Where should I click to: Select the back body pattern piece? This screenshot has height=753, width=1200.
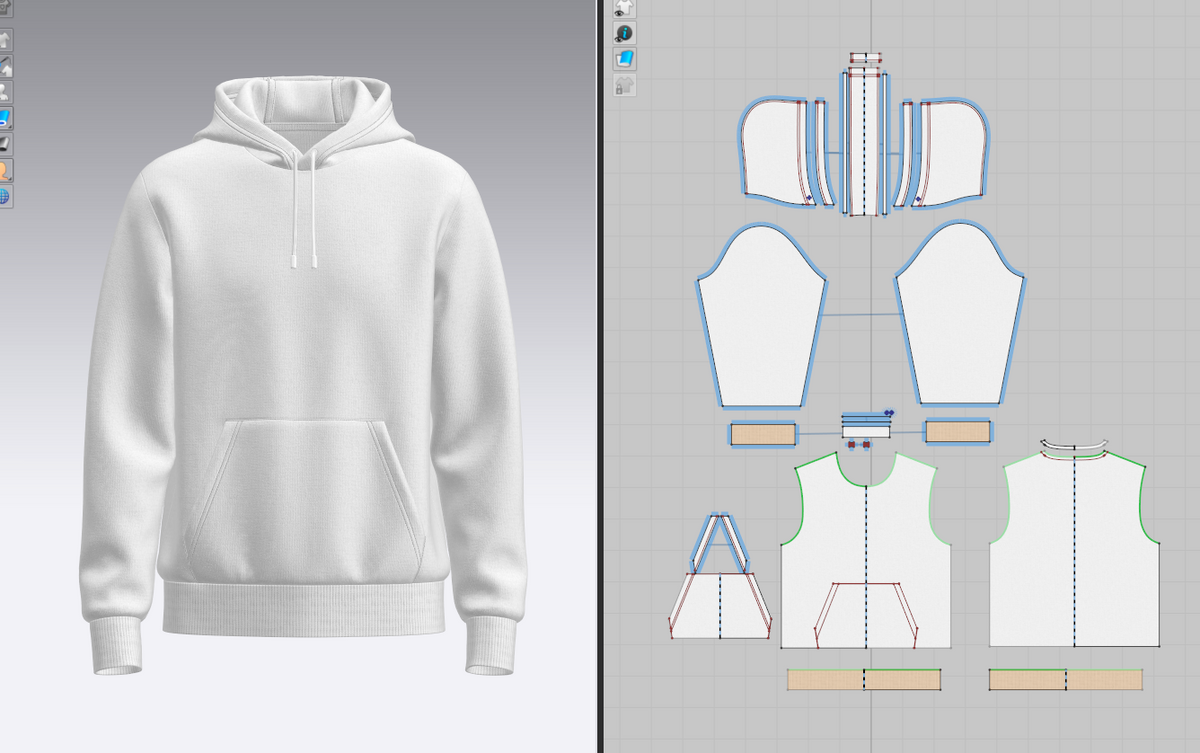1074,550
